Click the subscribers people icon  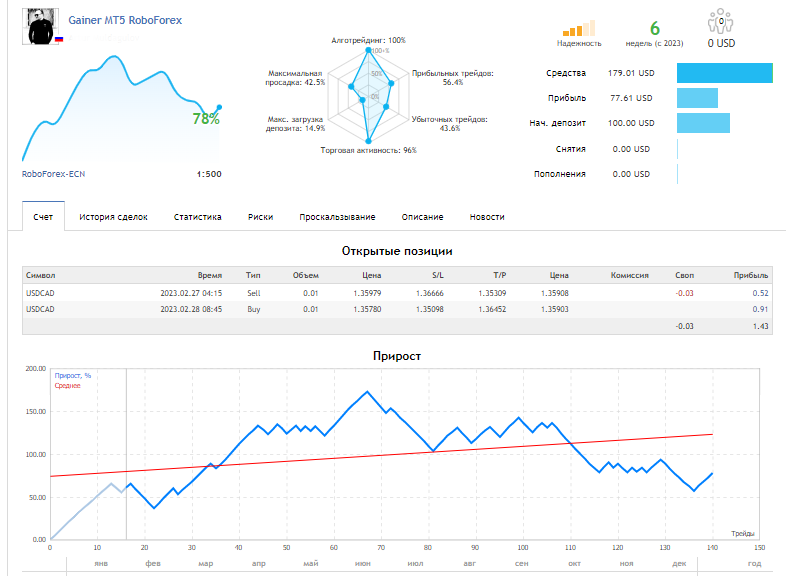pyautogui.click(x=720, y=21)
